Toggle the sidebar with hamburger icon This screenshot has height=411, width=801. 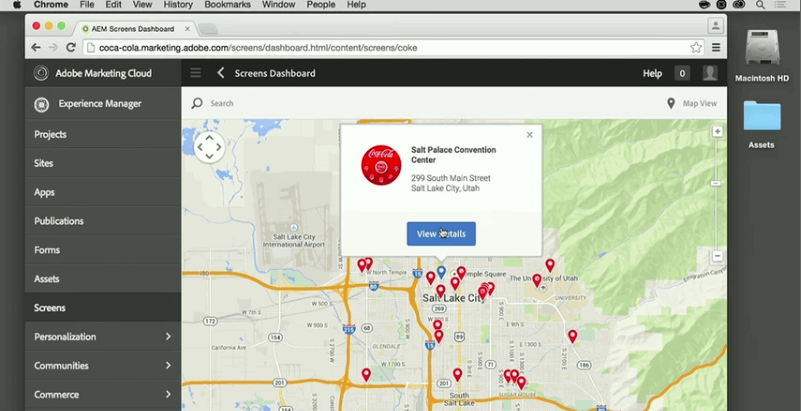point(196,73)
